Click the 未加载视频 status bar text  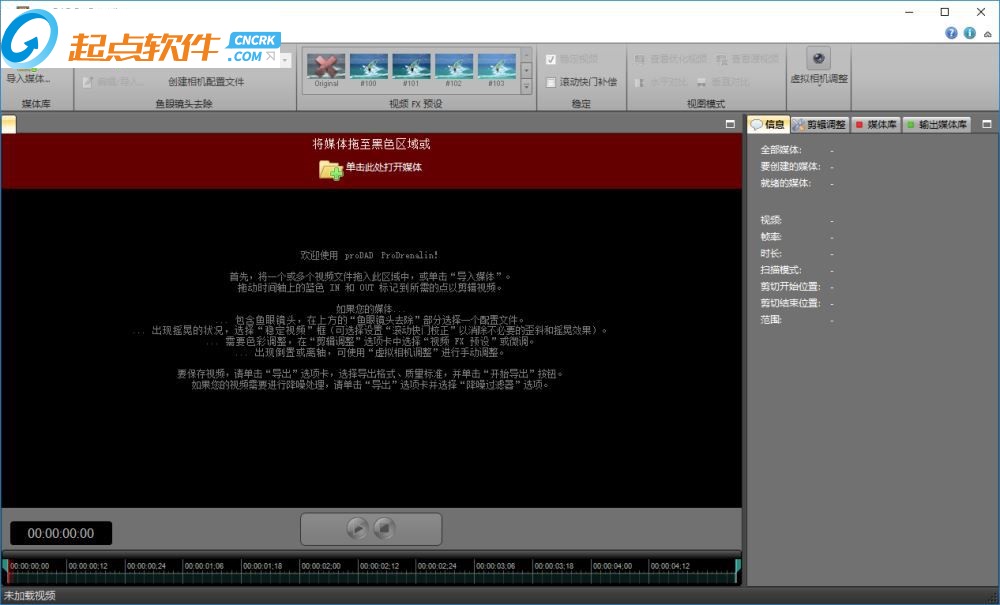click(30, 595)
